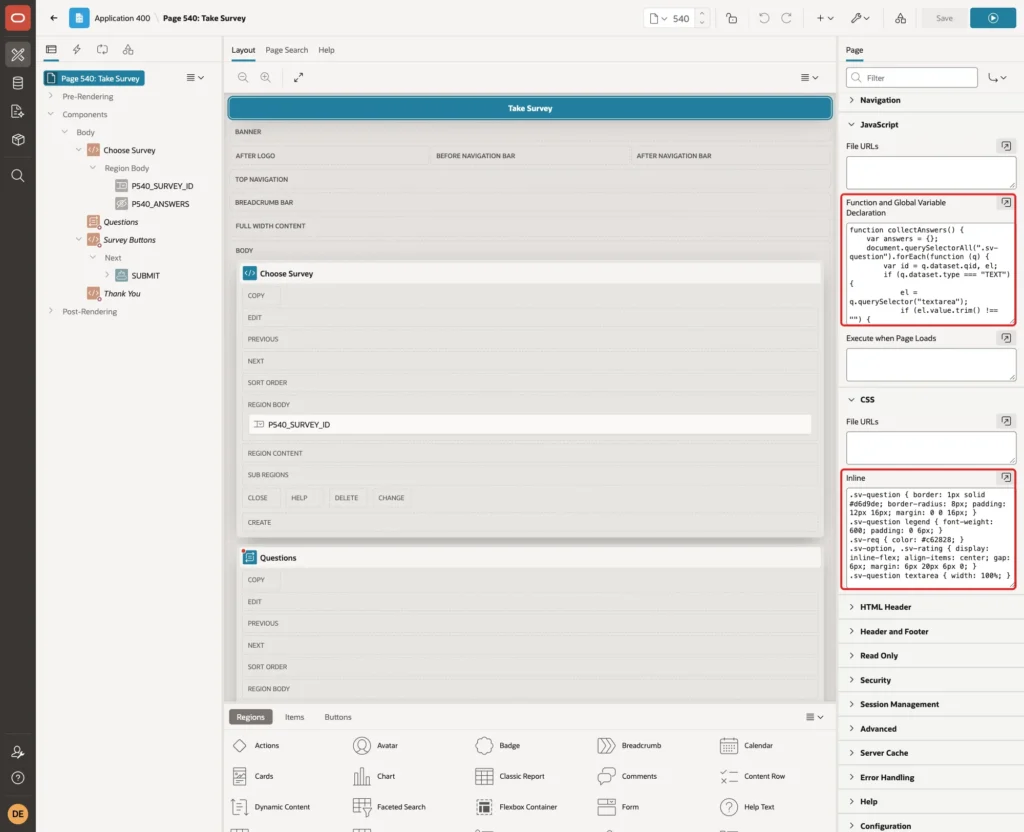Open the Rendering tree tab icon
Image resolution: width=1024 pixels, height=832 pixels.
tap(51, 50)
